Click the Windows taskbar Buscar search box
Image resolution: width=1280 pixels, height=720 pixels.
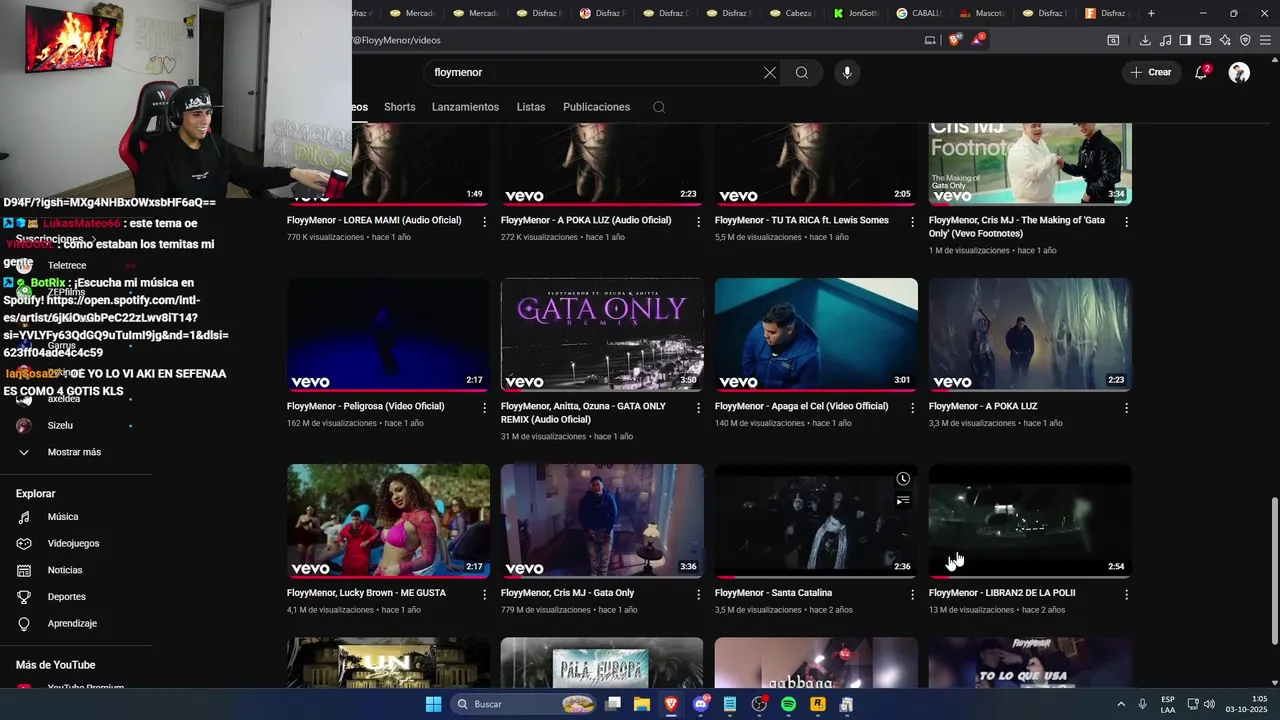tap(524, 704)
